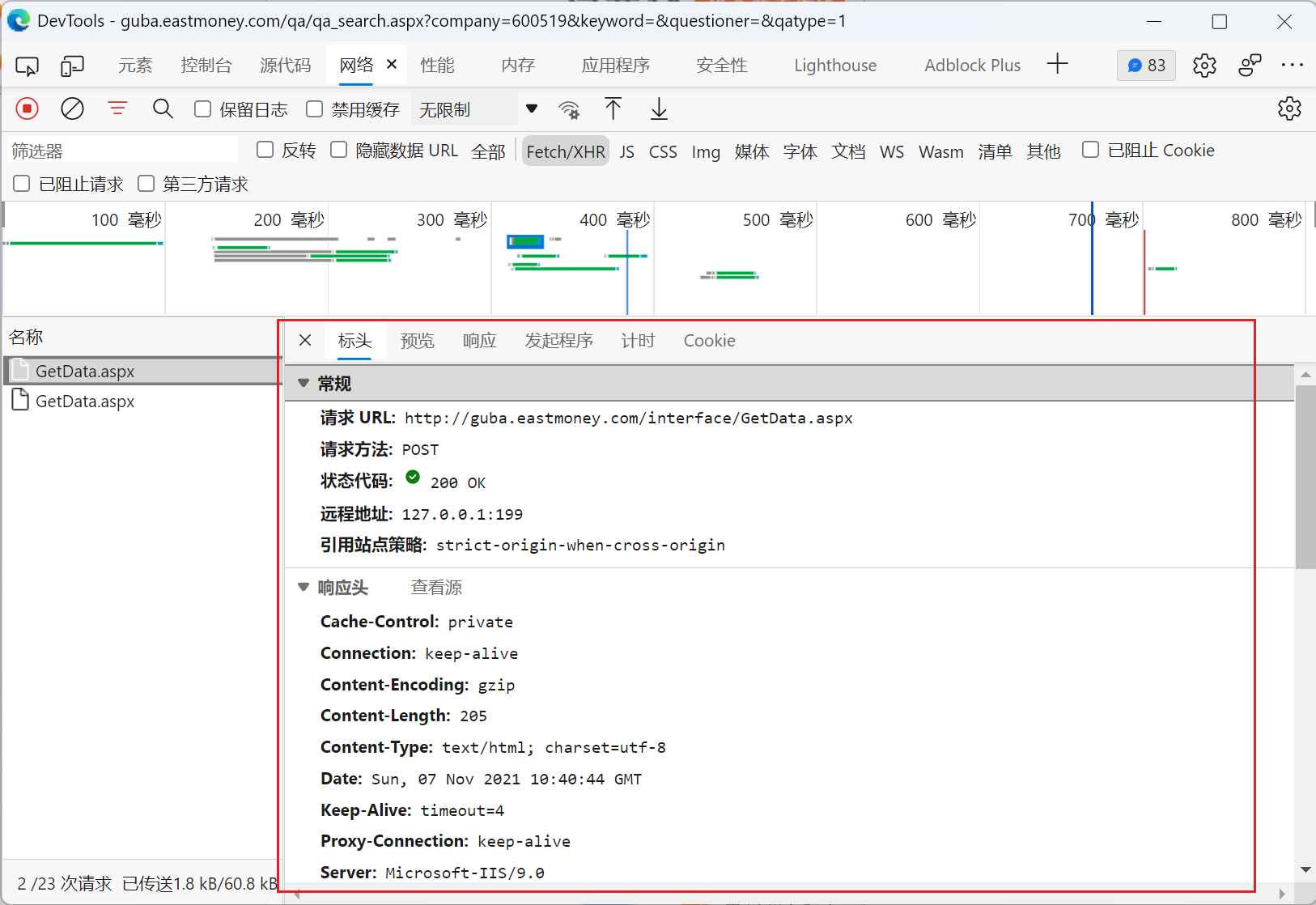Toggle device emulation mode icon

click(72, 66)
